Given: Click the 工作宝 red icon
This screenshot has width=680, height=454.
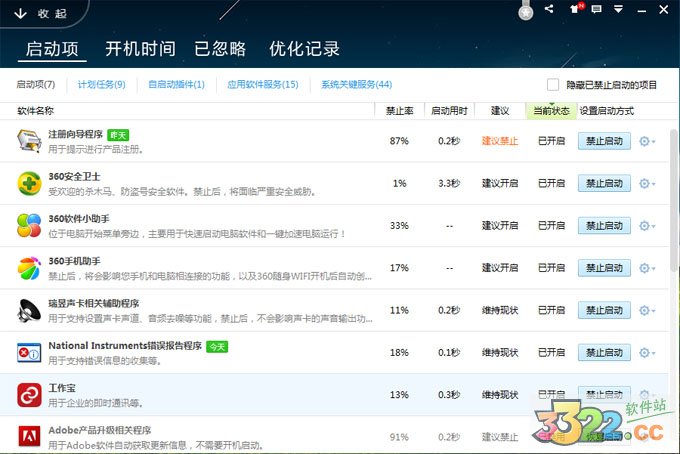Looking at the screenshot, I should pyautogui.click(x=29, y=395).
